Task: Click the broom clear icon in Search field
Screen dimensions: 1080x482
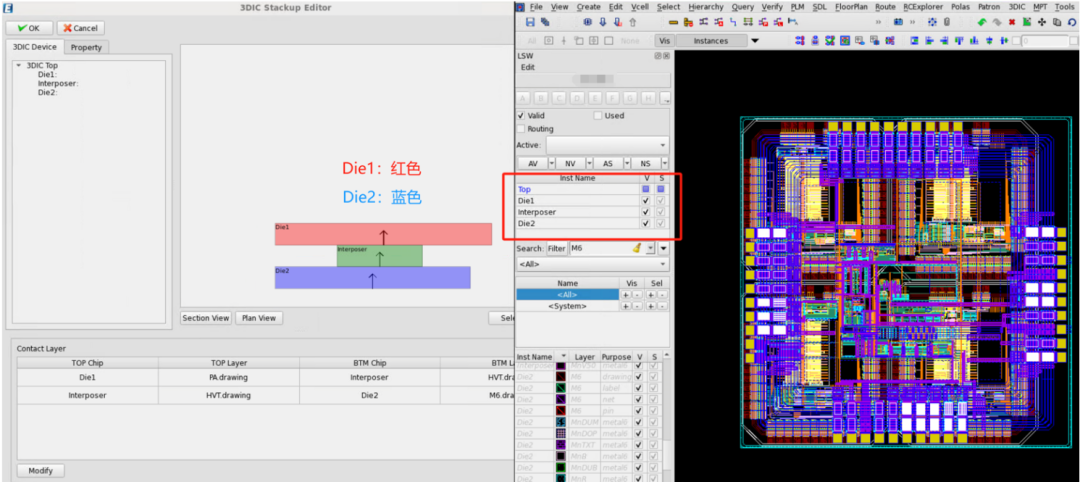Action: 637,248
